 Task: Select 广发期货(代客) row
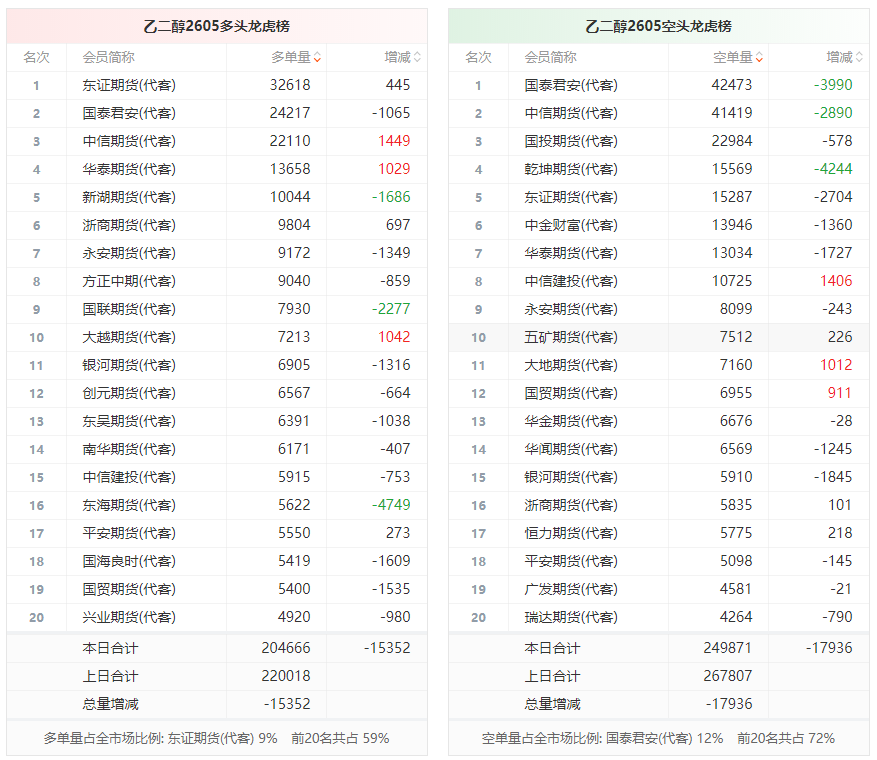point(659,589)
